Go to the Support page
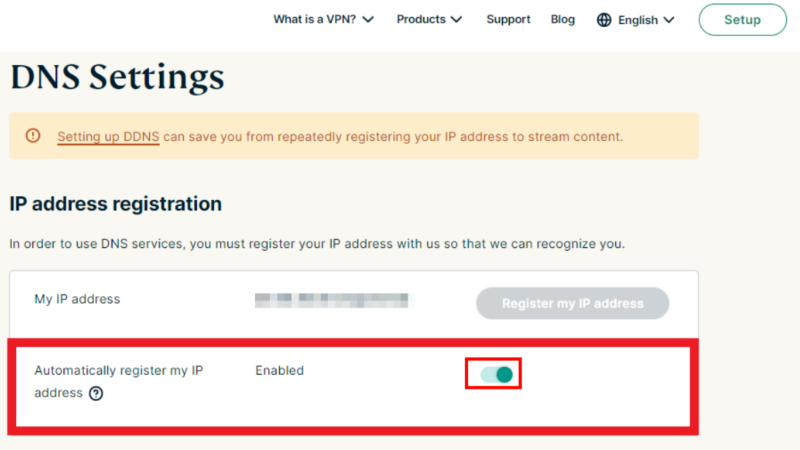Viewport: 800px width, 450px height. [508, 20]
